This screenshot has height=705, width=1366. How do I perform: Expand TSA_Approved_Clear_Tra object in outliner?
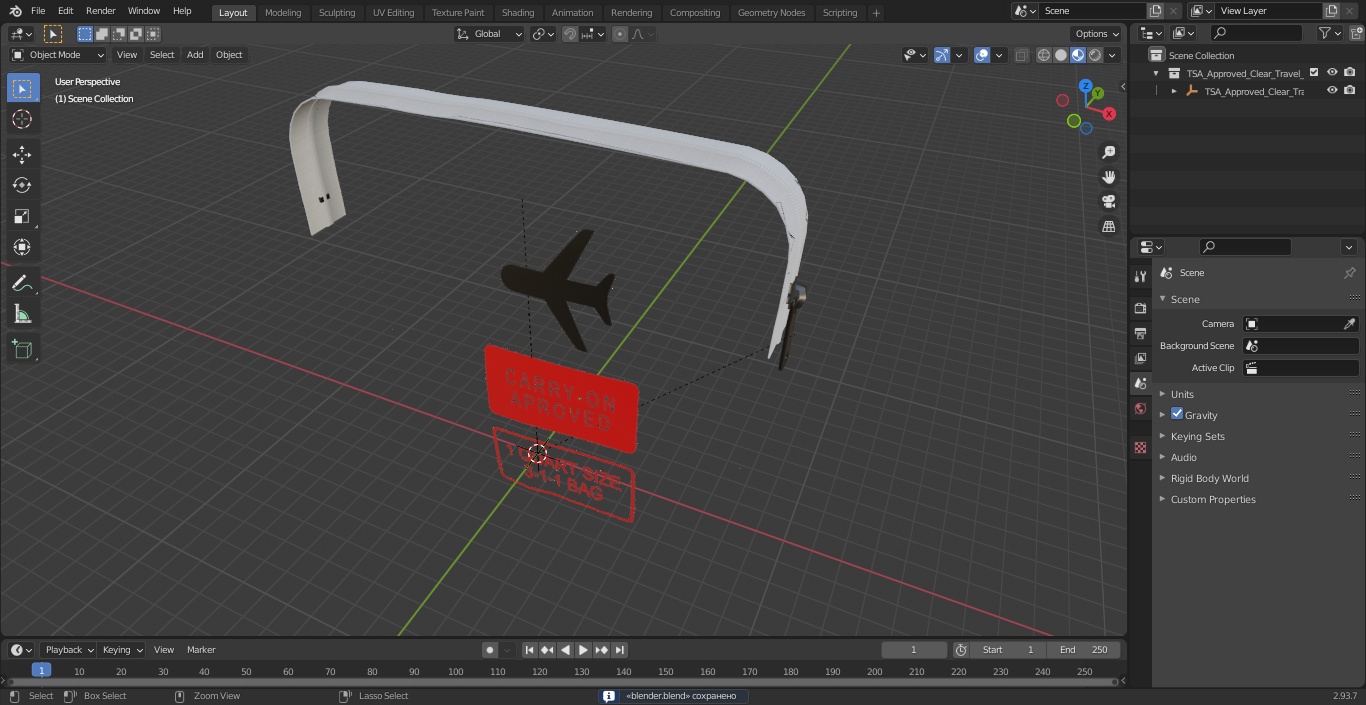tap(1174, 91)
